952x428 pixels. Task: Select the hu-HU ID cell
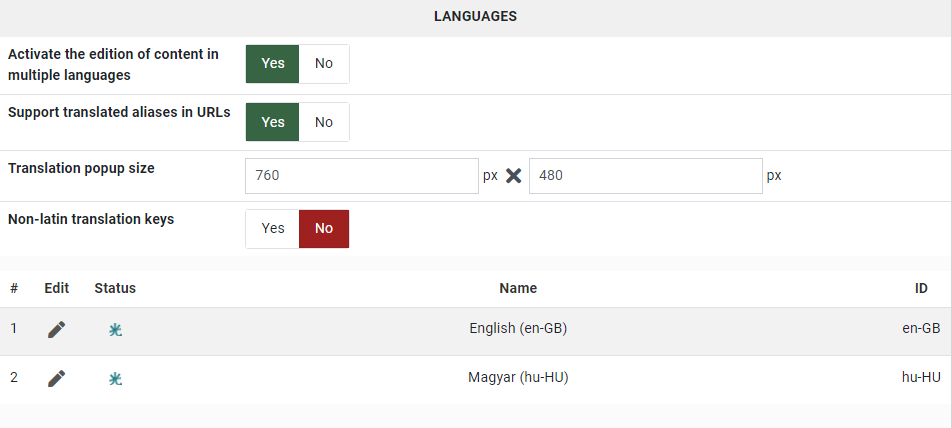920,378
